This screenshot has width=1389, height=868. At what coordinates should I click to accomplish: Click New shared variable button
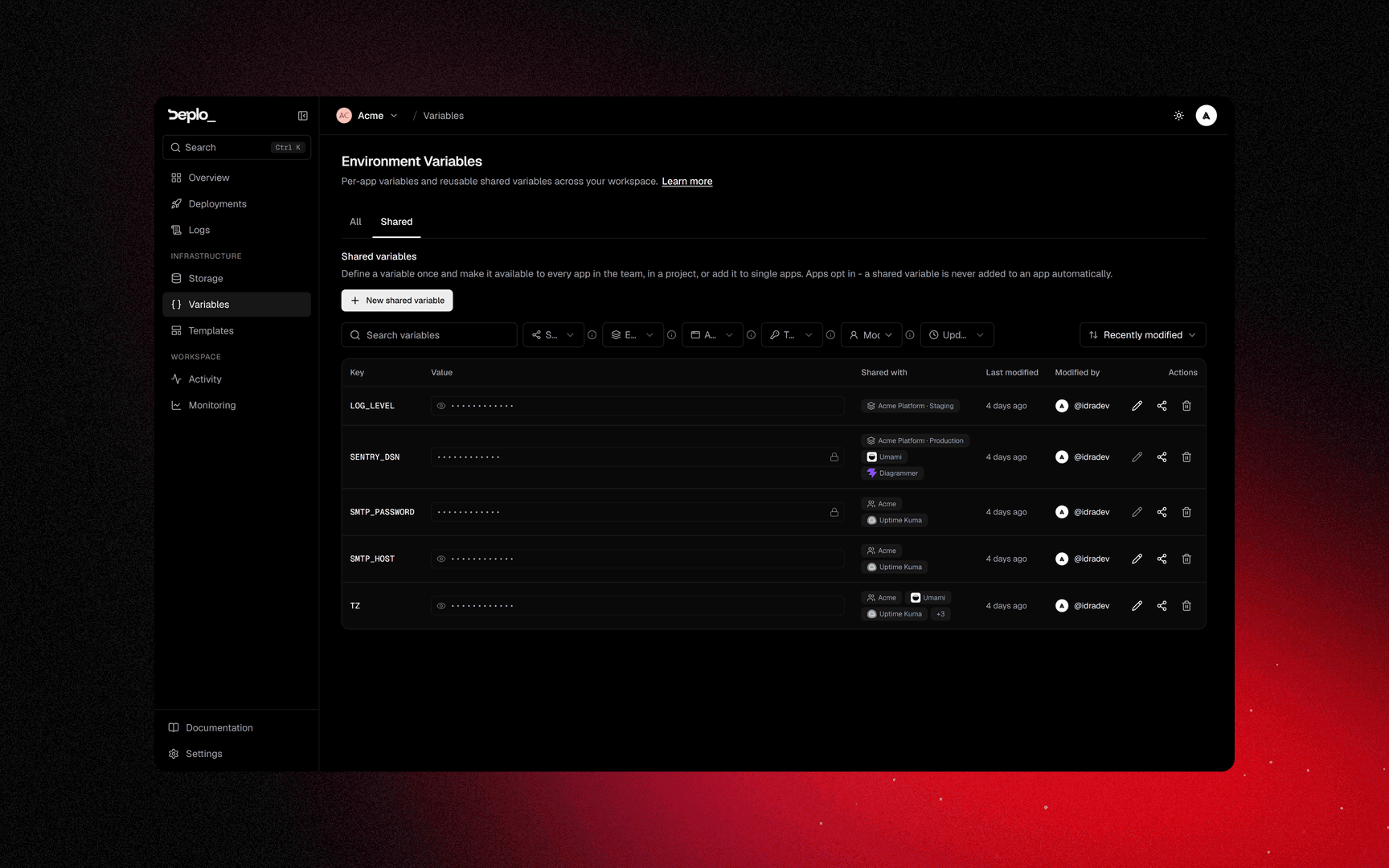[397, 301]
